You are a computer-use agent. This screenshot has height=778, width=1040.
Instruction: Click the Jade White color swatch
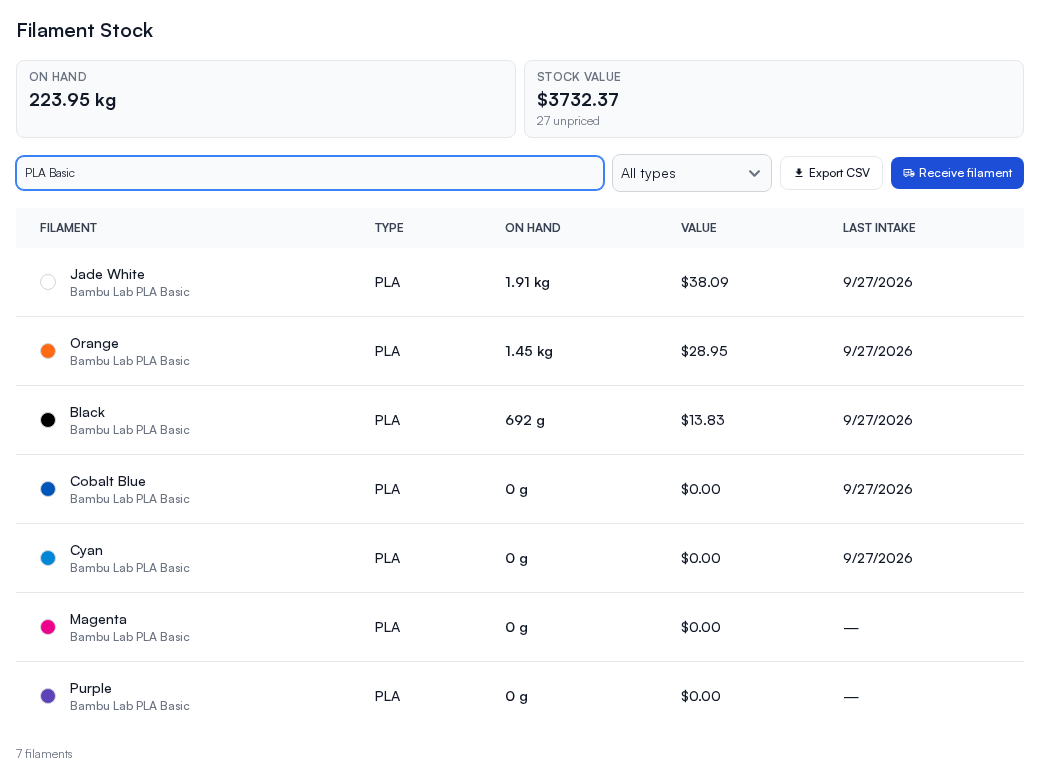48,282
